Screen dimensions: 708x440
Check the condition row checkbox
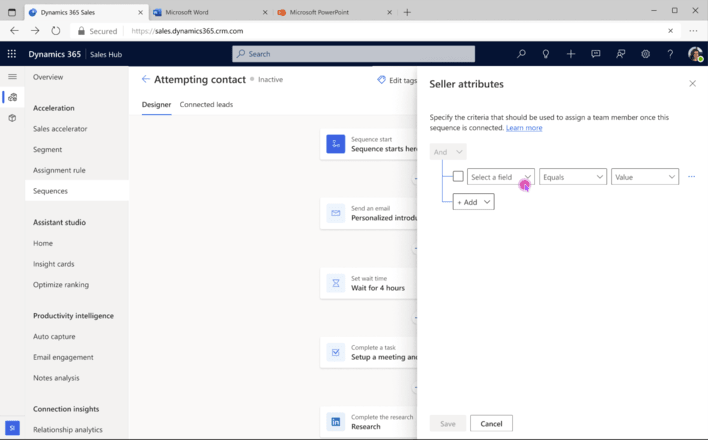tap(458, 176)
